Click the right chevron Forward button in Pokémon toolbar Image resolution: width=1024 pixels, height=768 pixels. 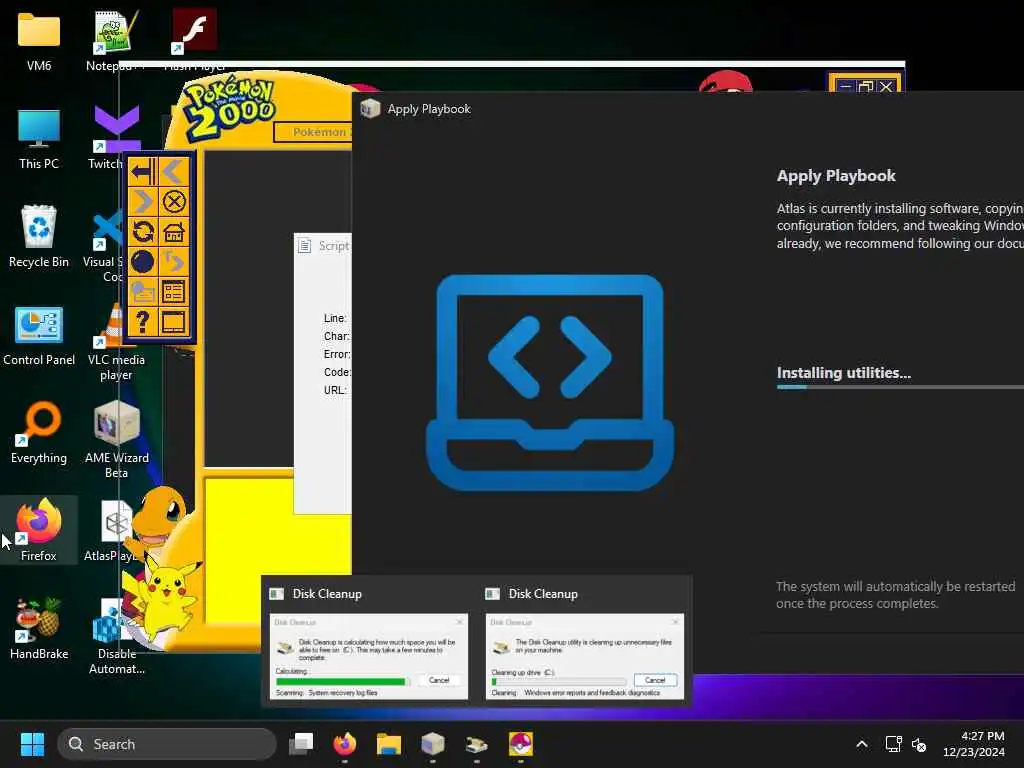coord(143,202)
